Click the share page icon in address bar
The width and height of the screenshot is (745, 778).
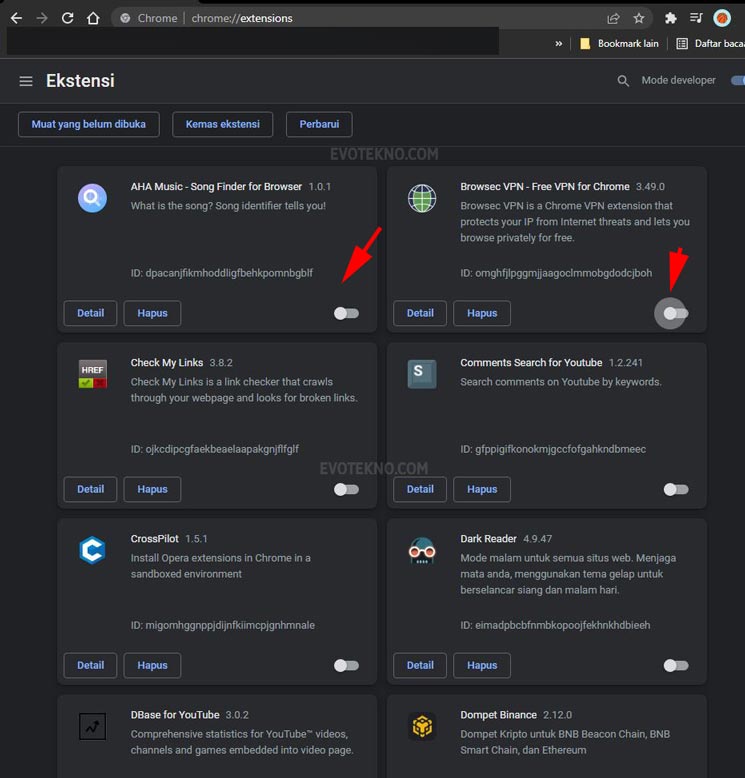tap(613, 18)
